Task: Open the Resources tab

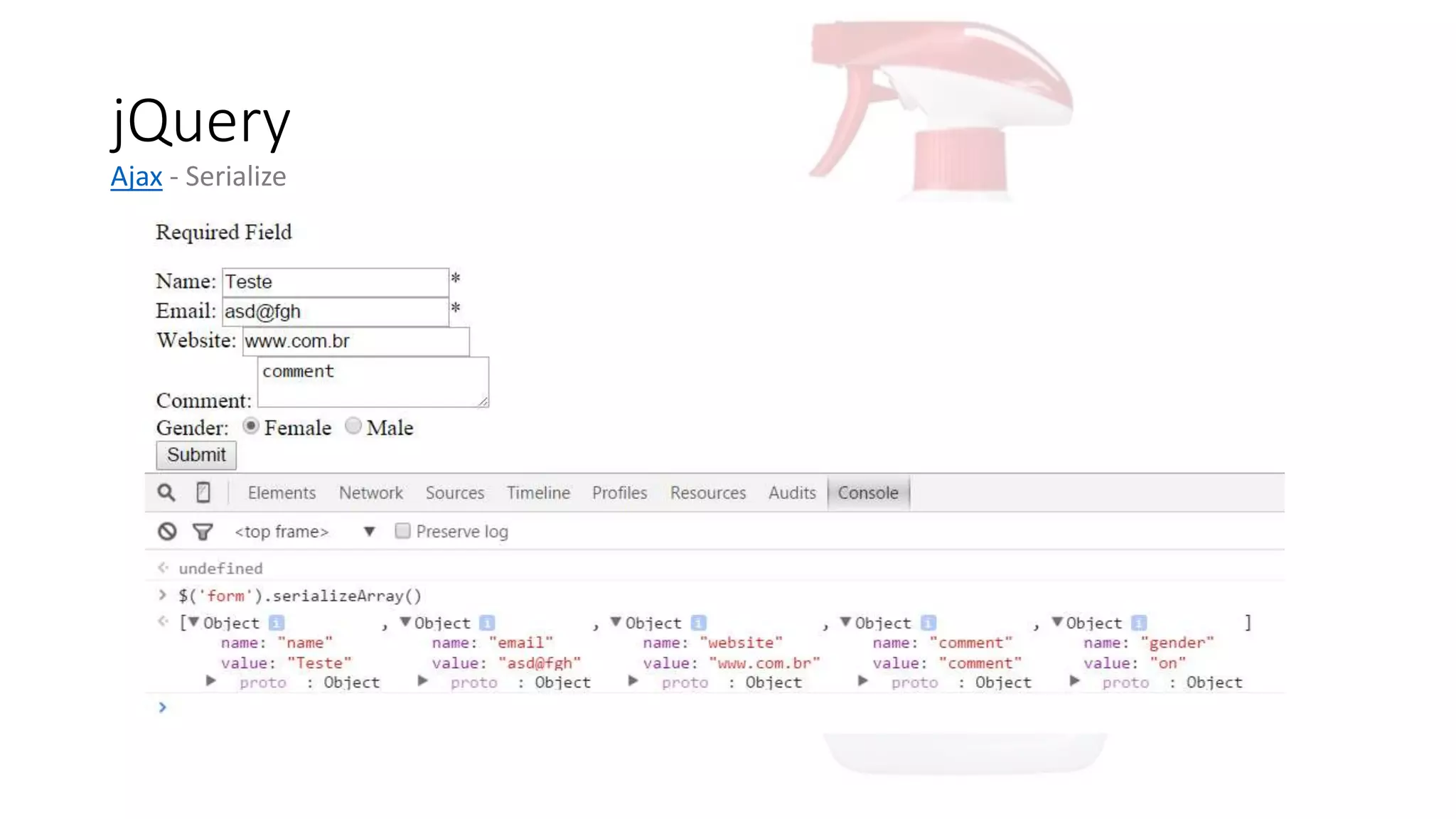Action: click(x=707, y=493)
